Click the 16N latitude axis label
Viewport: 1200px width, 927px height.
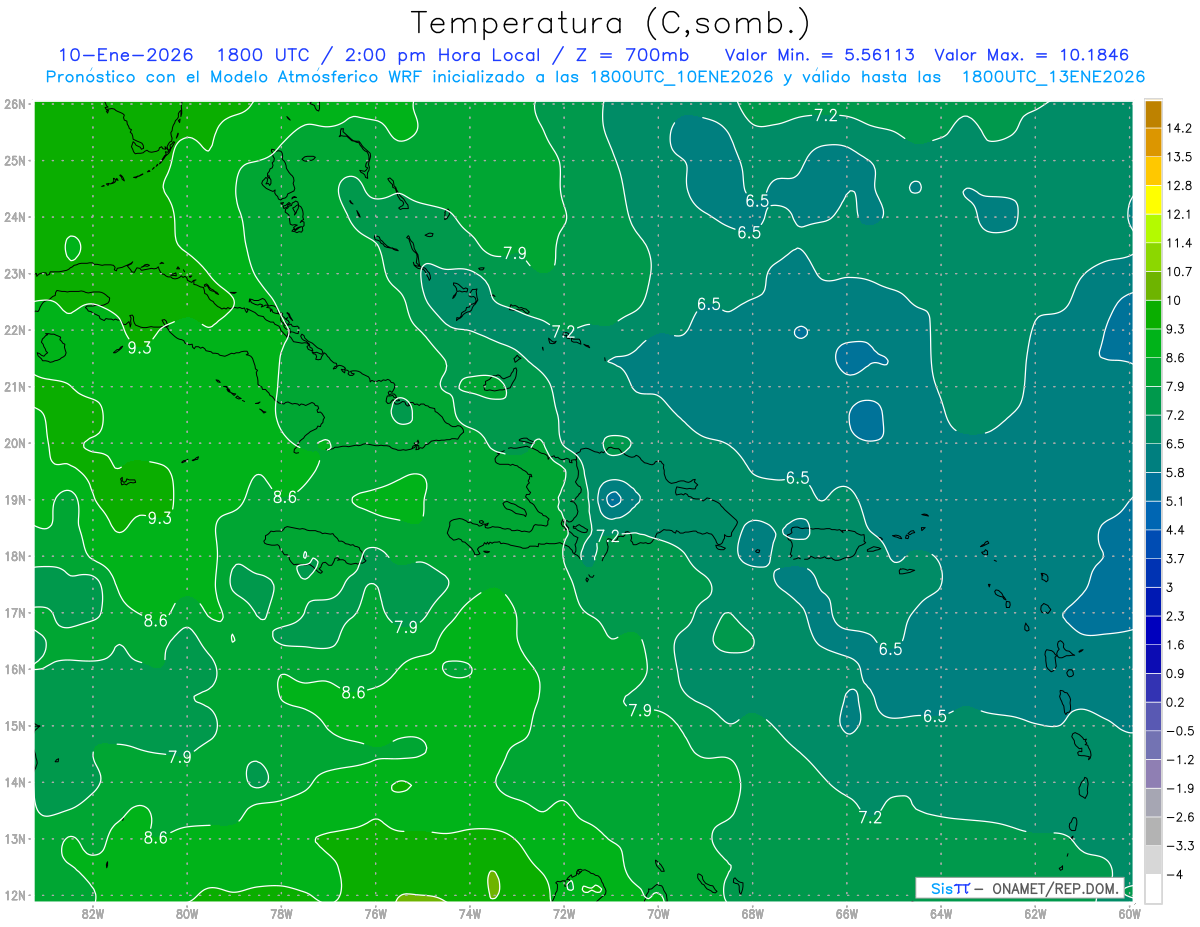coord(14,669)
